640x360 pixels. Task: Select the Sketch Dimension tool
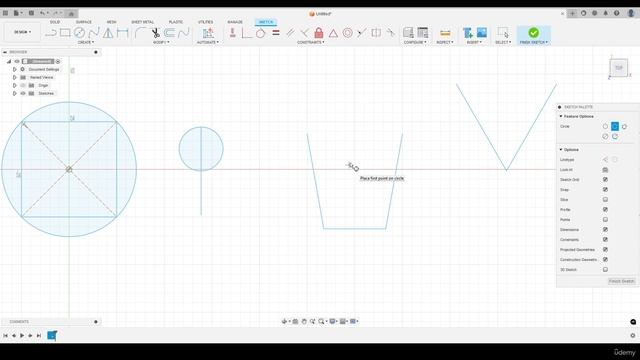click(x=122, y=33)
